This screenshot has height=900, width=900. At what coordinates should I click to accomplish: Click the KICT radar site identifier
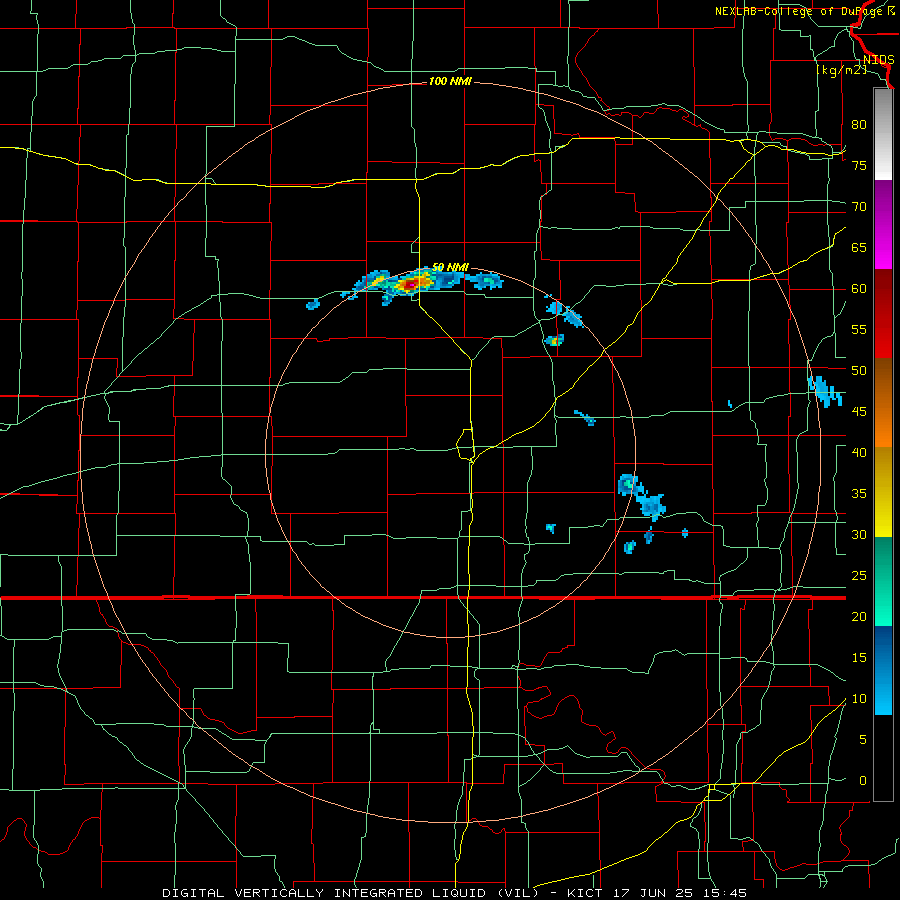pos(585,893)
